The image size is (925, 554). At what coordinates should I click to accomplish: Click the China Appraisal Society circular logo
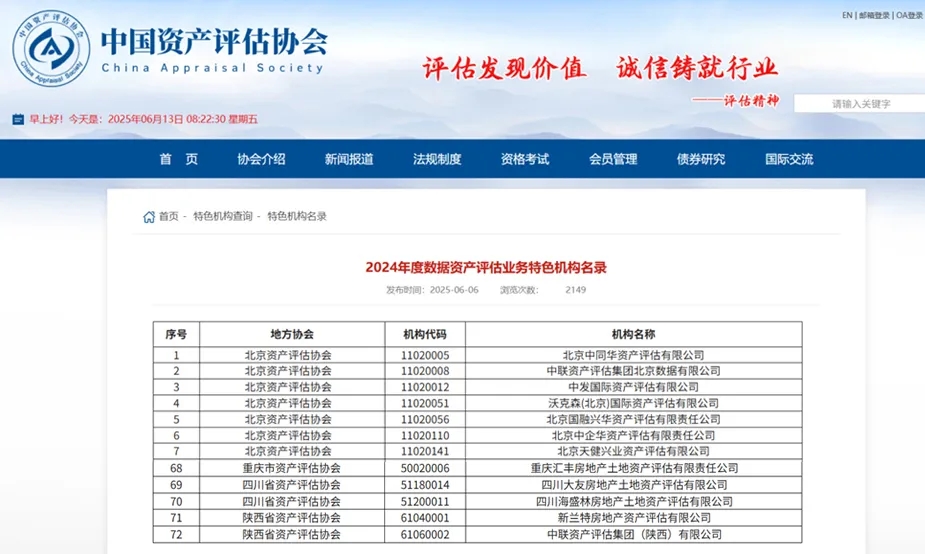(51, 48)
